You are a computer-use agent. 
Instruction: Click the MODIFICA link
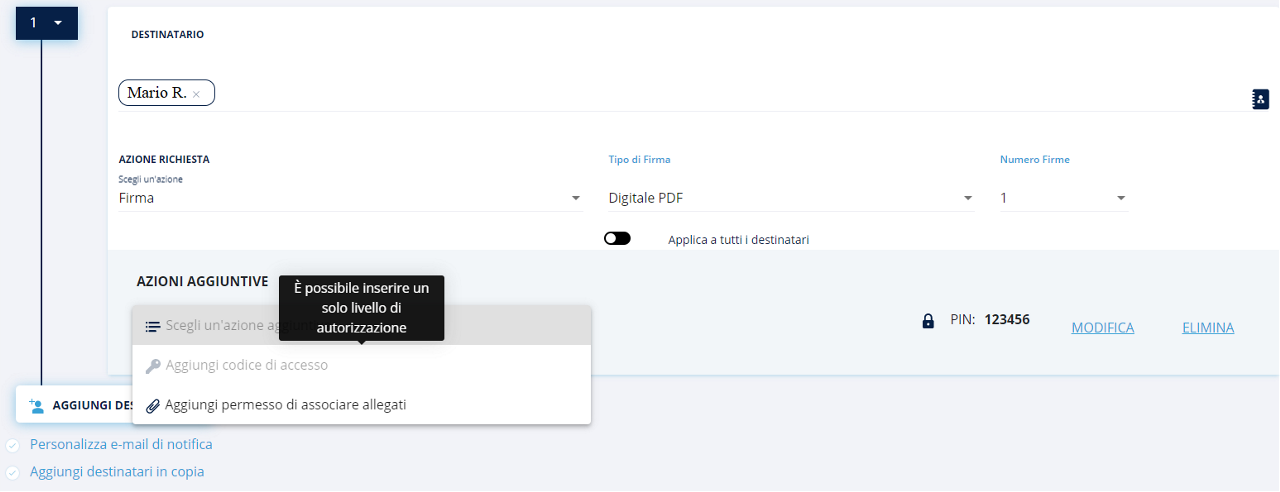1102,328
